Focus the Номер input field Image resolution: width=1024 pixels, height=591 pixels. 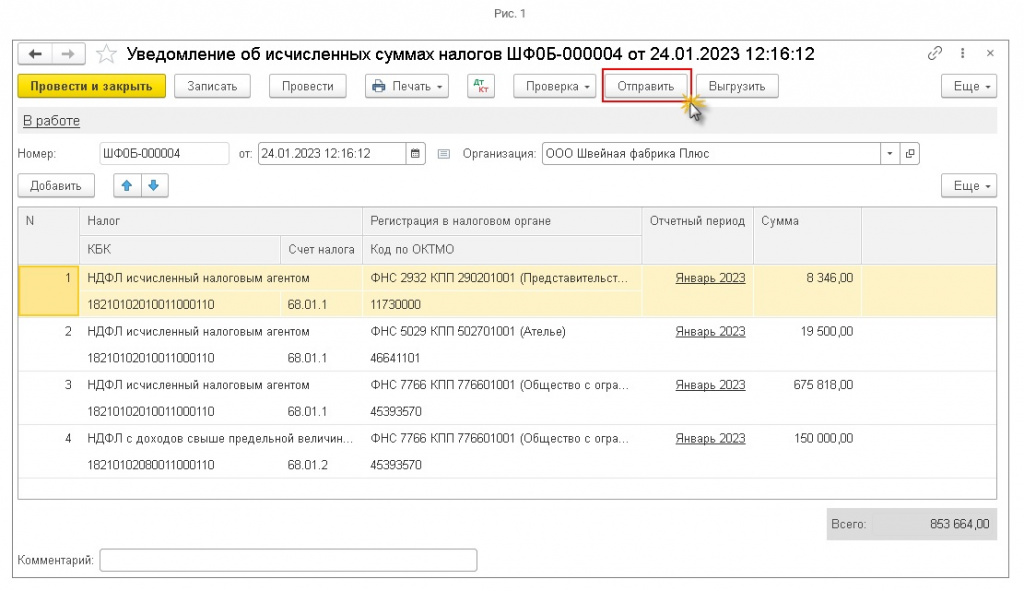click(165, 153)
